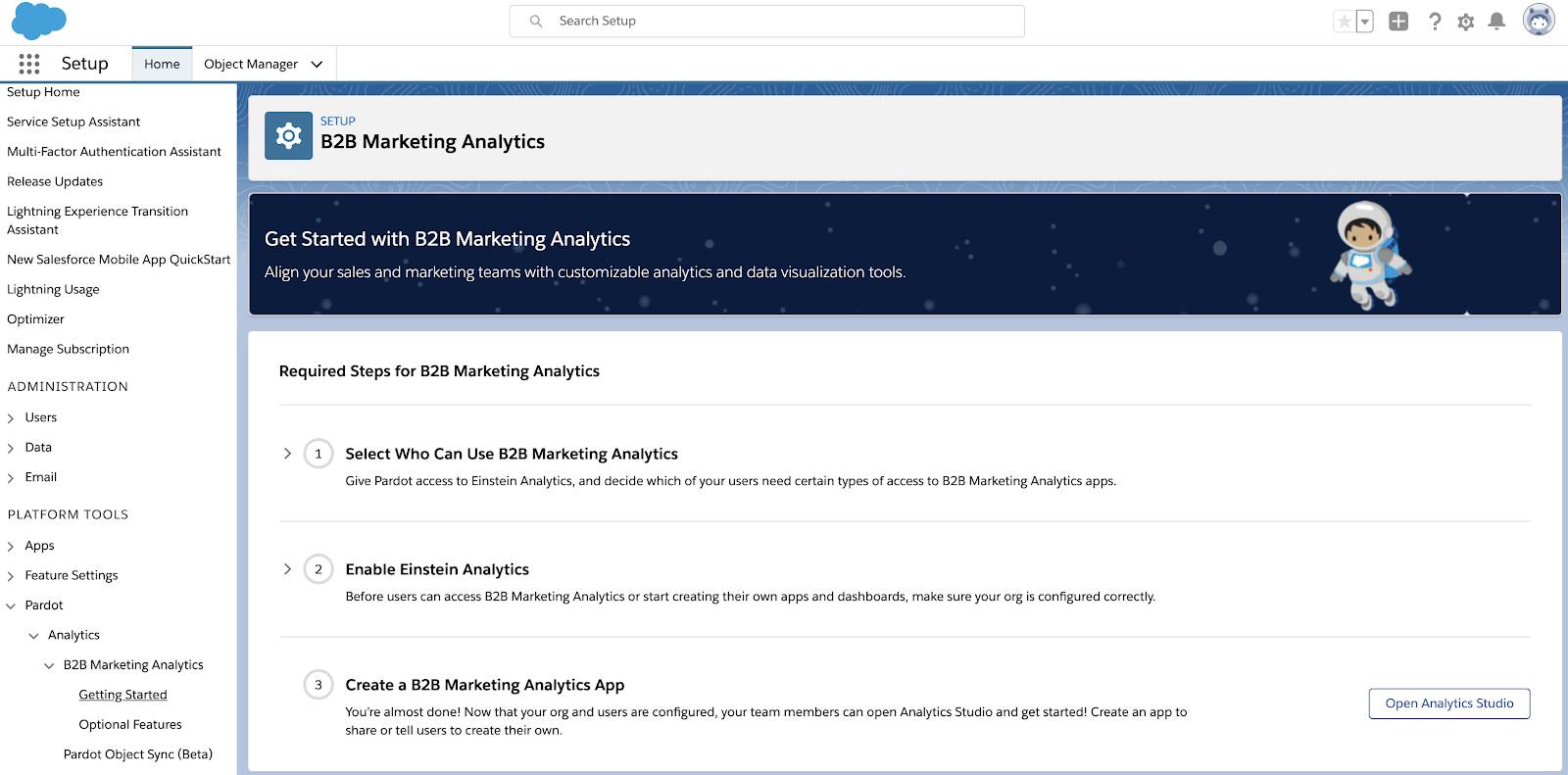Expand the Feature Settings chevron
The height and width of the screenshot is (775, 1568).
coord(11,576)
